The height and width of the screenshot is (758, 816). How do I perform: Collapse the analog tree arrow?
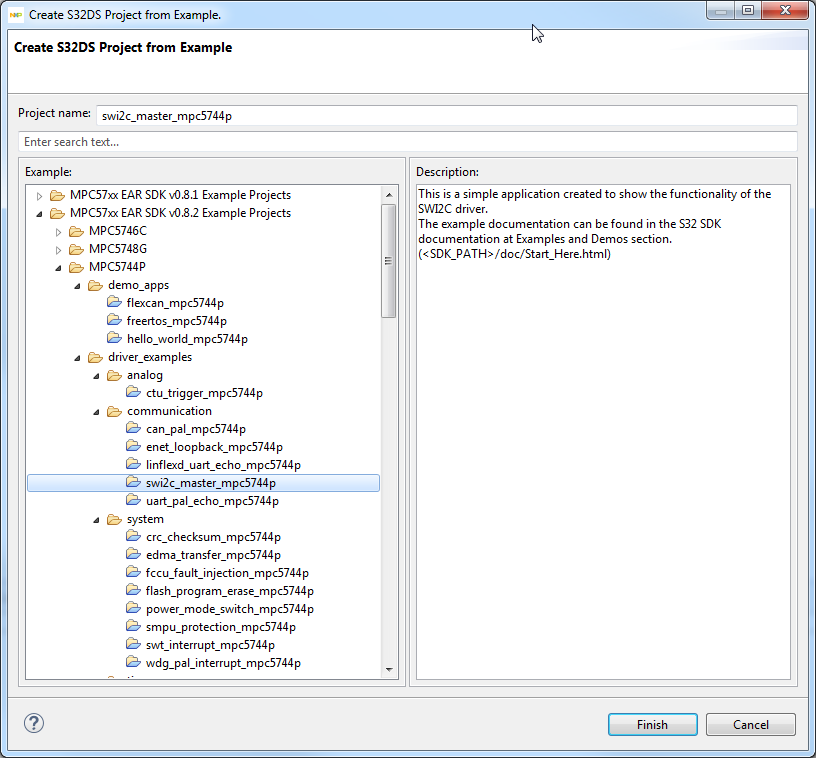pos(96,376)
